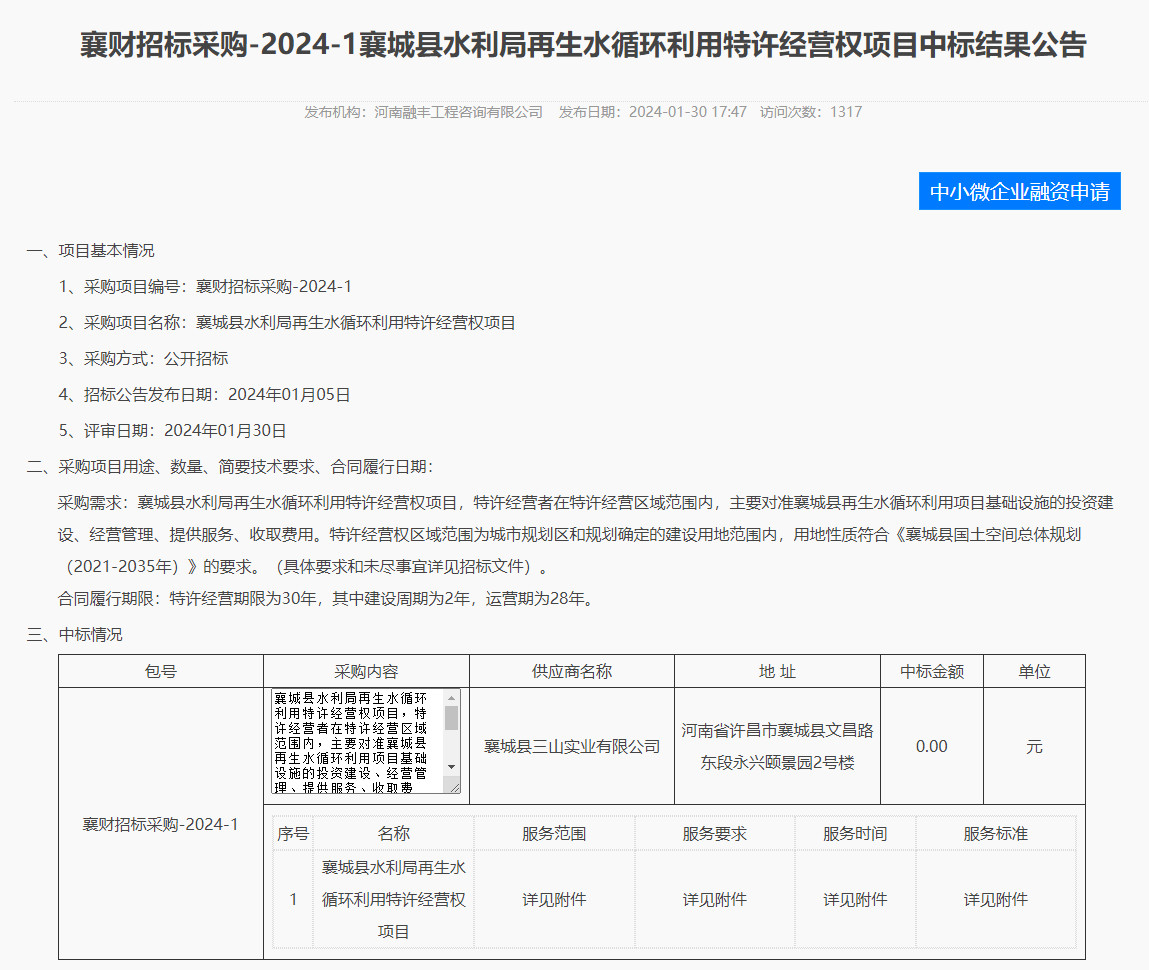Click section heading 一、项目基本情况
Screen dimensions: 1149x970
91,251
